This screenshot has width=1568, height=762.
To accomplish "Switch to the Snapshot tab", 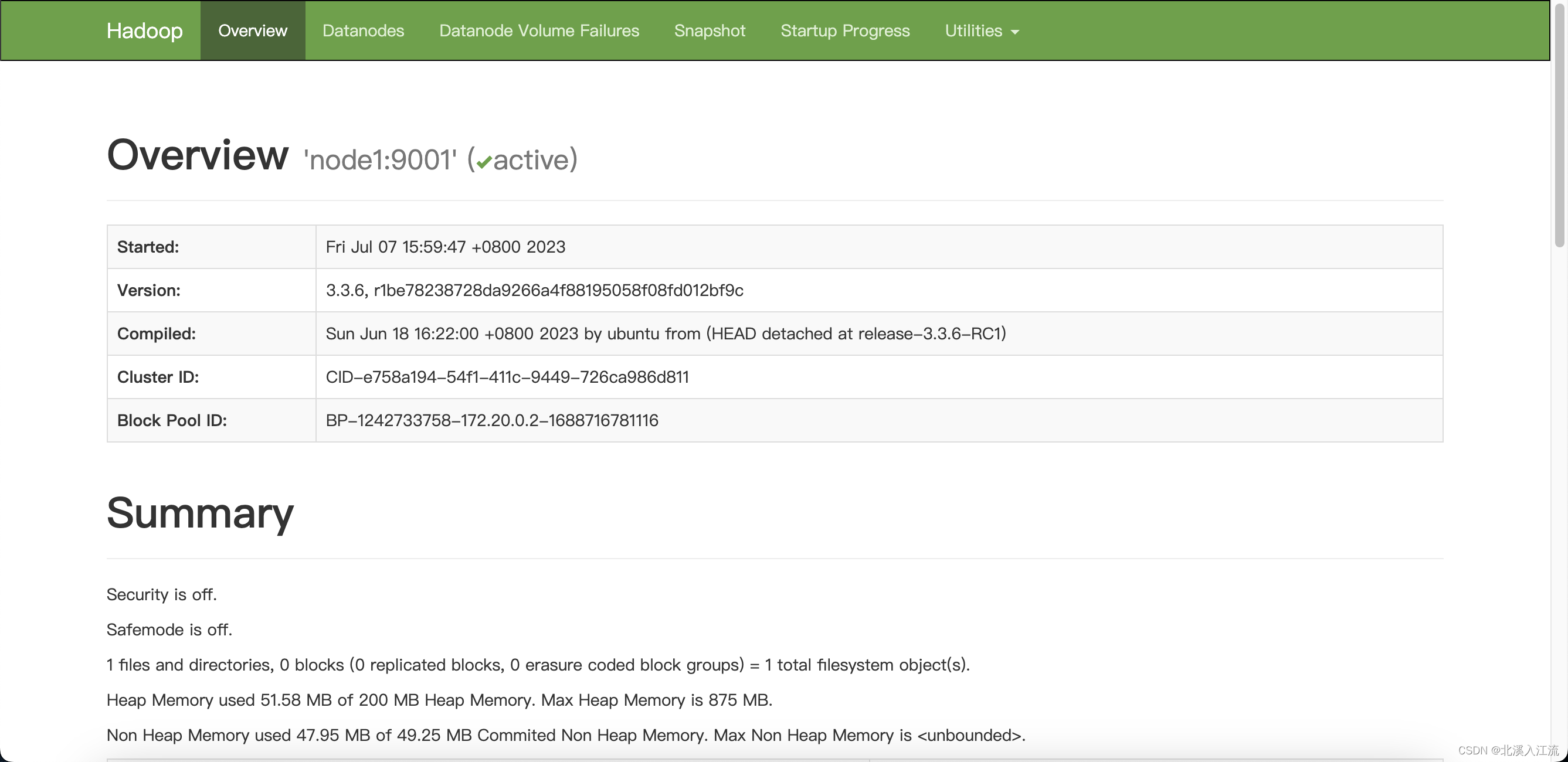I will (709, 30).
